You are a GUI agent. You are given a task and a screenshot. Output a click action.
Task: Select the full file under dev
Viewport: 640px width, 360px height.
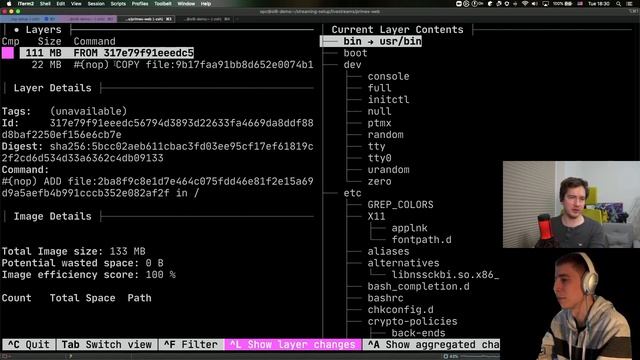[x=379, y=88]
